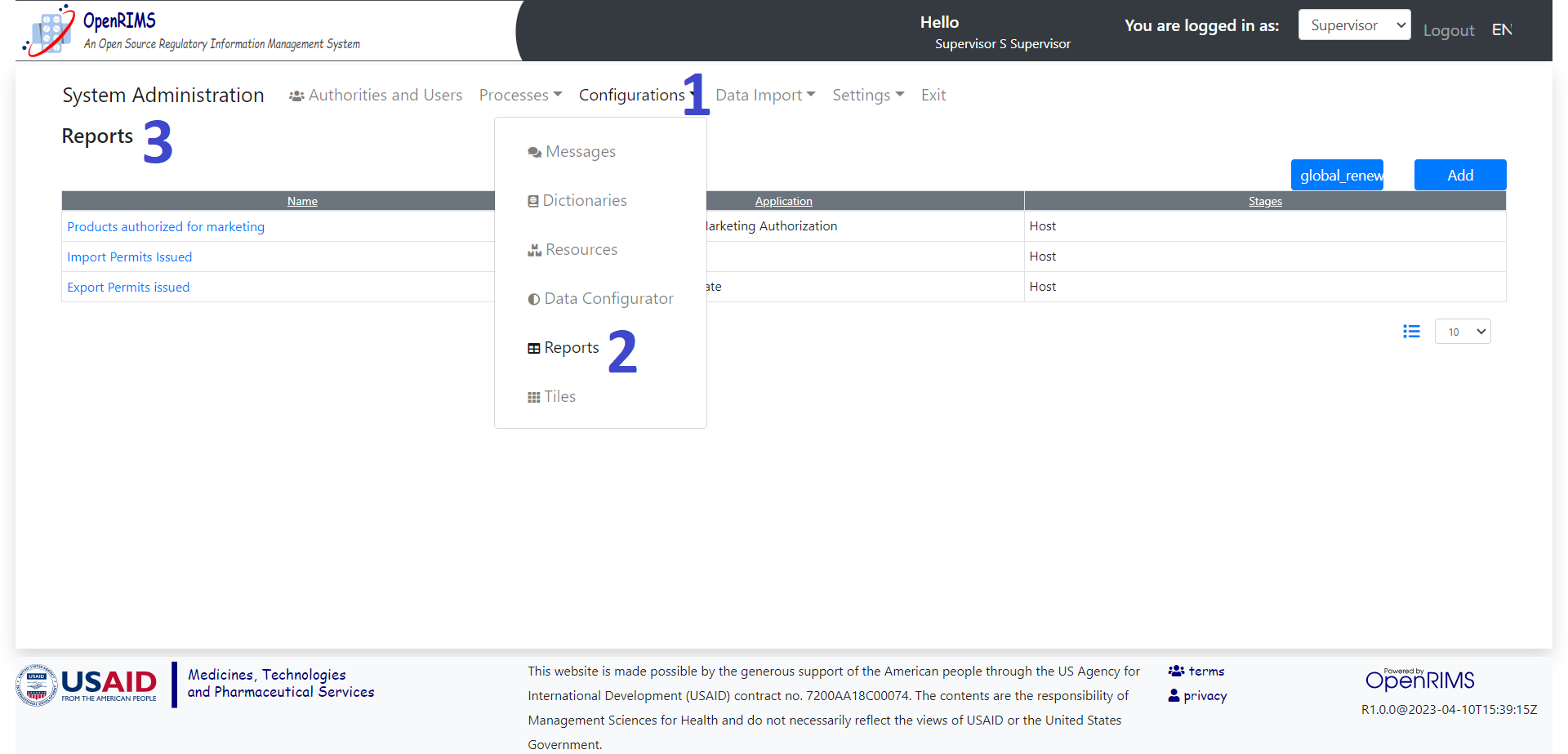This screenshot has height=754, width=1568.
Task: Click the Add button
Action: 1460,175
